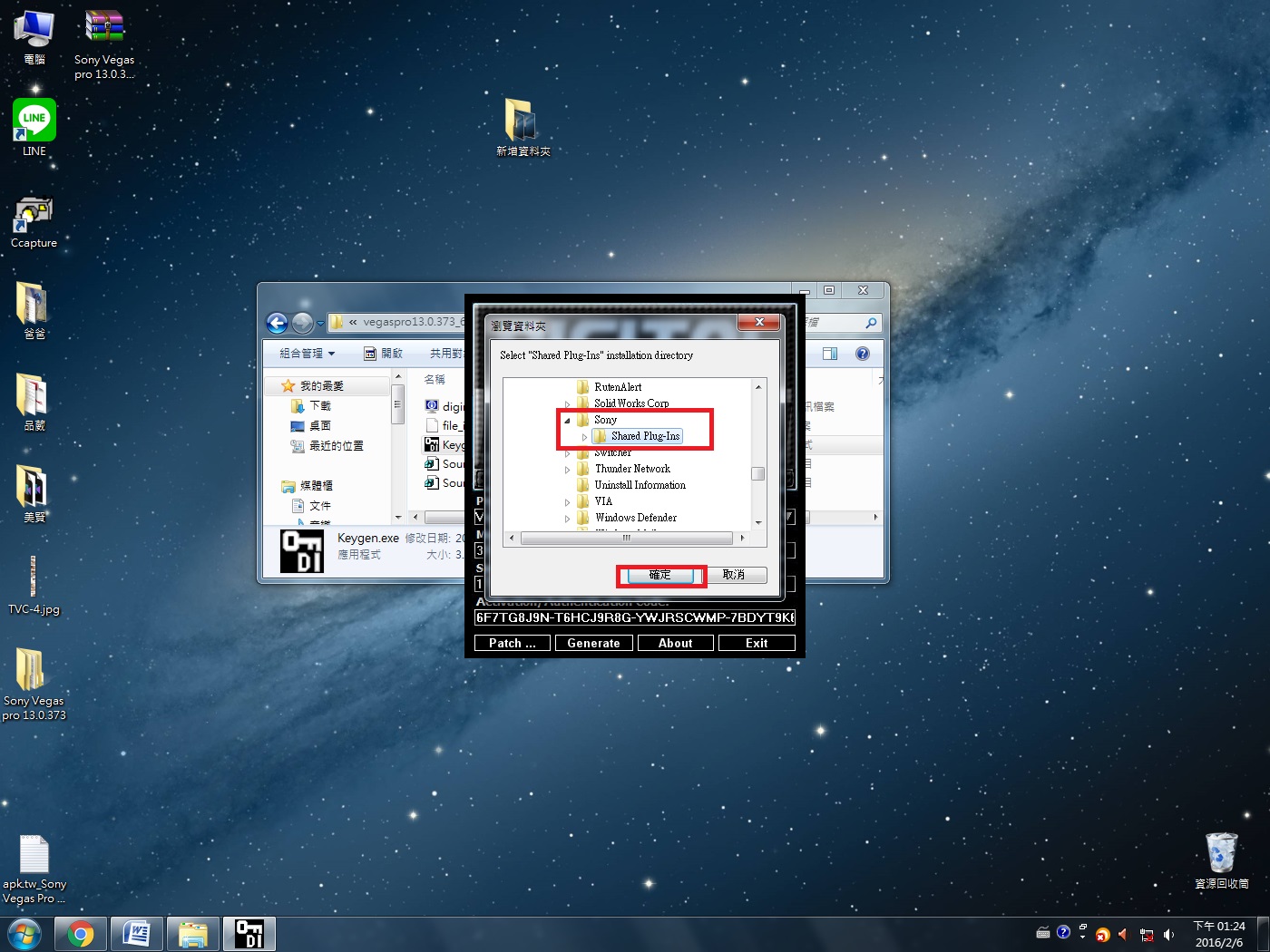The width and height of the screenshot is (1270, 952).
Task: Launch Google Chrome from the taskbar
Action: tap(81, 934)
